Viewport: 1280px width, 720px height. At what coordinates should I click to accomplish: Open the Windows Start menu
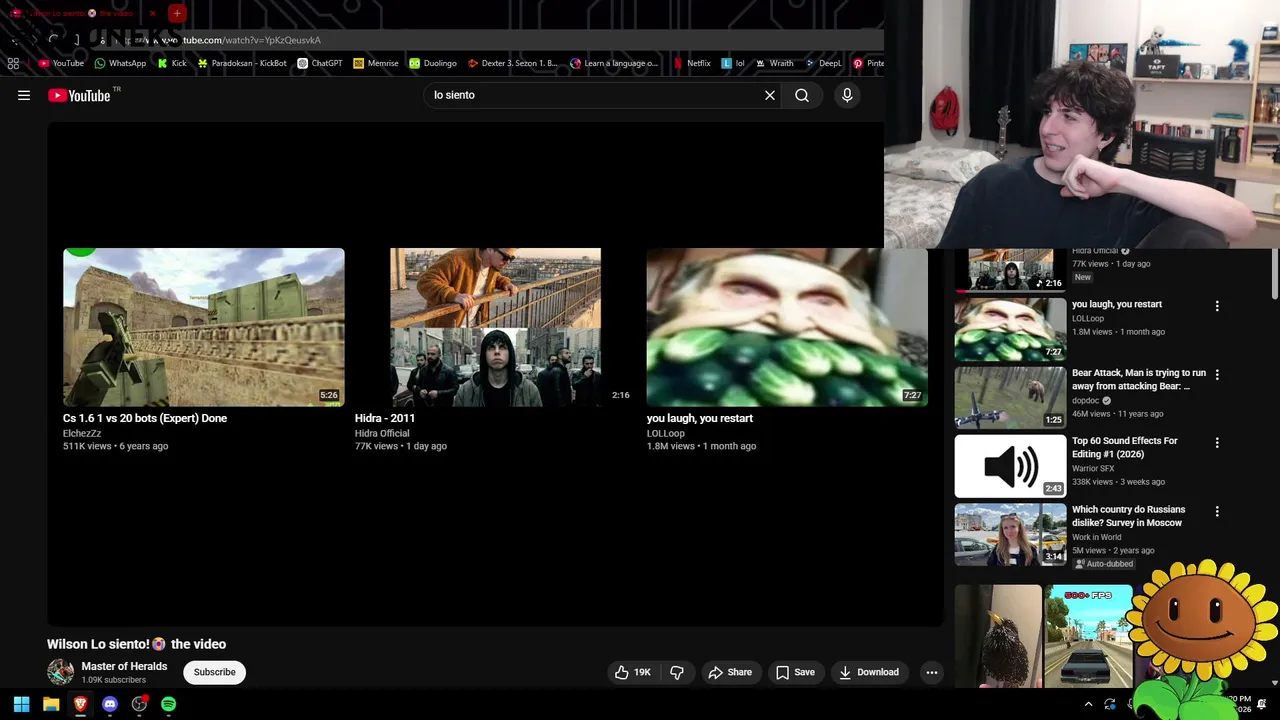(21, 704)
